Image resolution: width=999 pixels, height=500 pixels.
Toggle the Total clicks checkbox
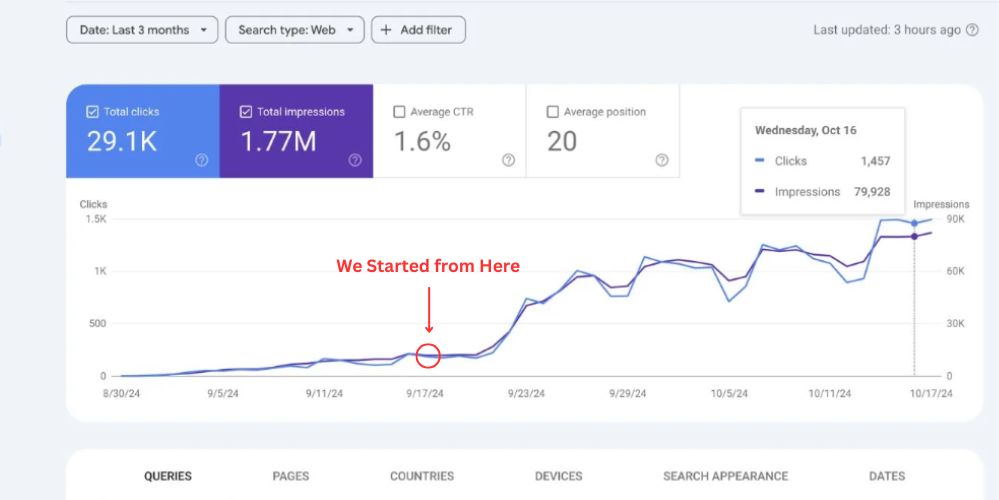pyautogui.click(x=93, y=112)
